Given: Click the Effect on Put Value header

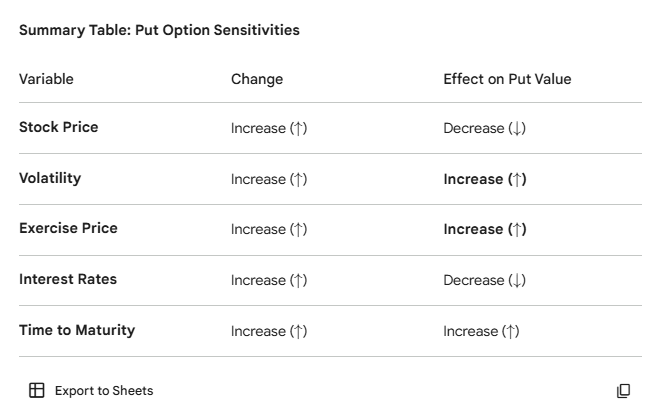Looking at the screenshot, I should pyautogui.click(x=507, y=79).
